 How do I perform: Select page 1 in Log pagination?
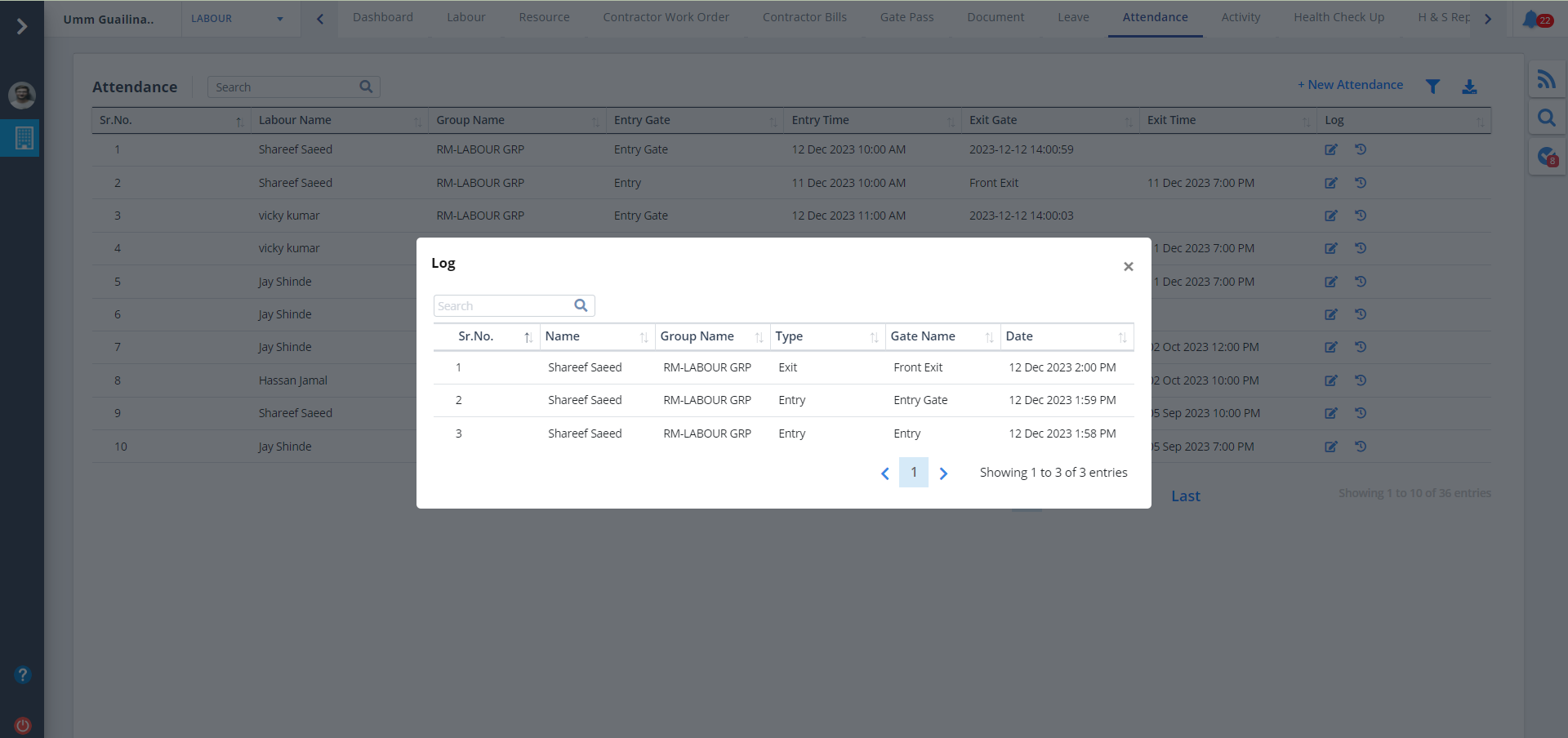(913, 473)
